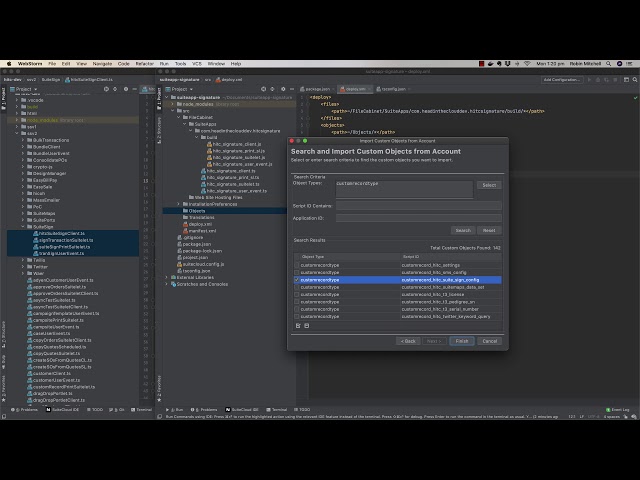Check the customrecord_hitc_twitter_keyword_query checkbox
The height and width of the screenshot is (480, 640).
tap(297, 317)
